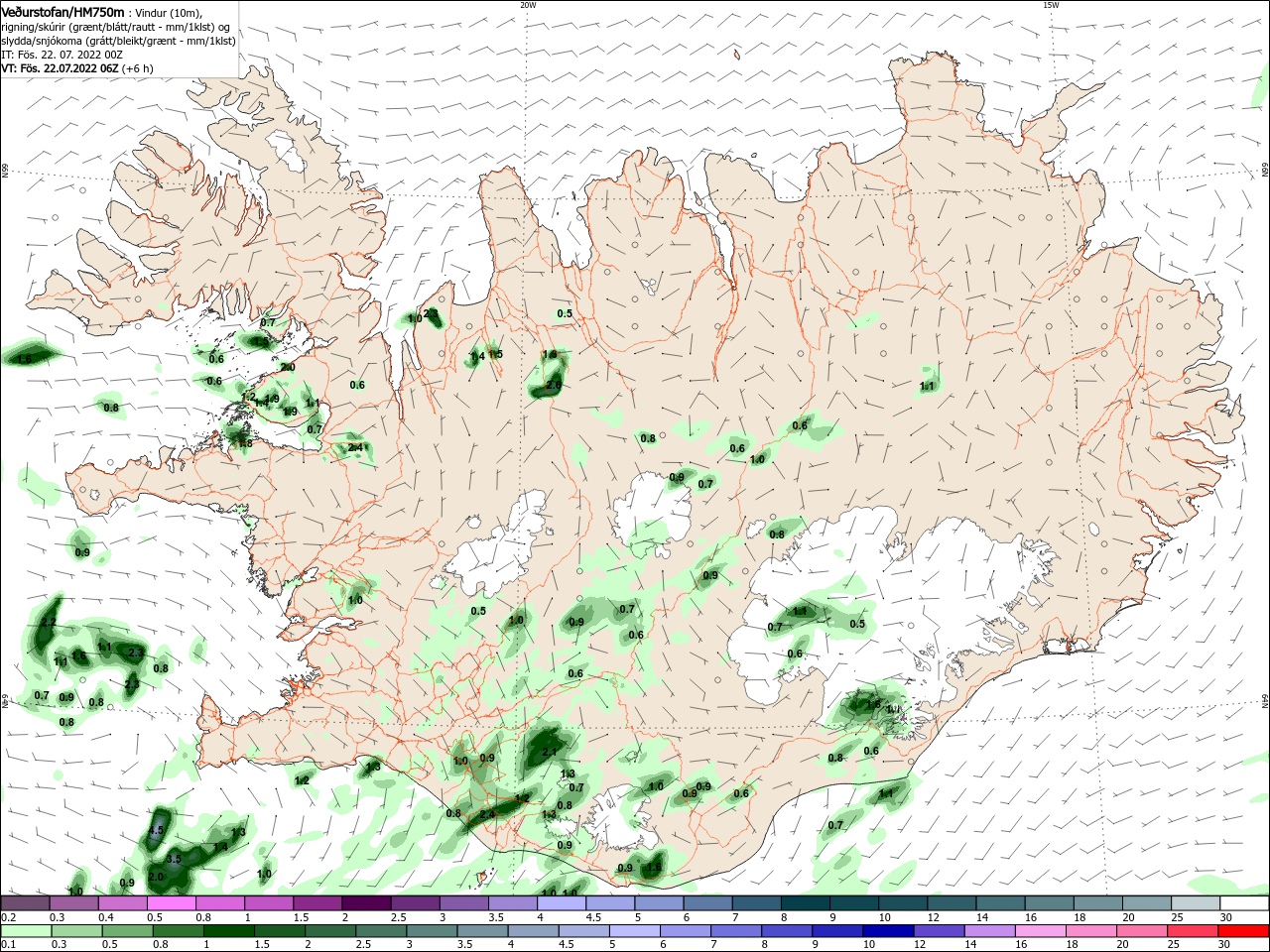Pick lower legend swatch starting at 3
This screenshot has height=952, width=1270.
[430, 931]
